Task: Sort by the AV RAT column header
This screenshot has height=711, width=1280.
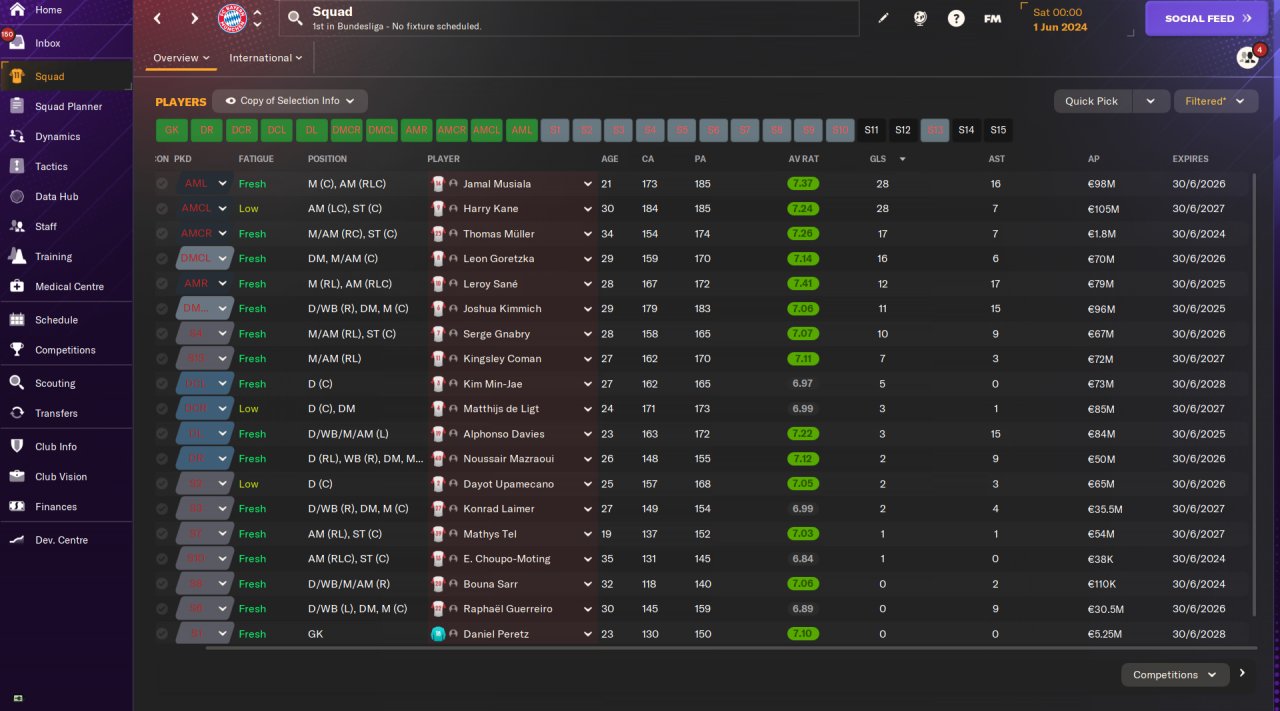Action: click(x=803, y=159)
